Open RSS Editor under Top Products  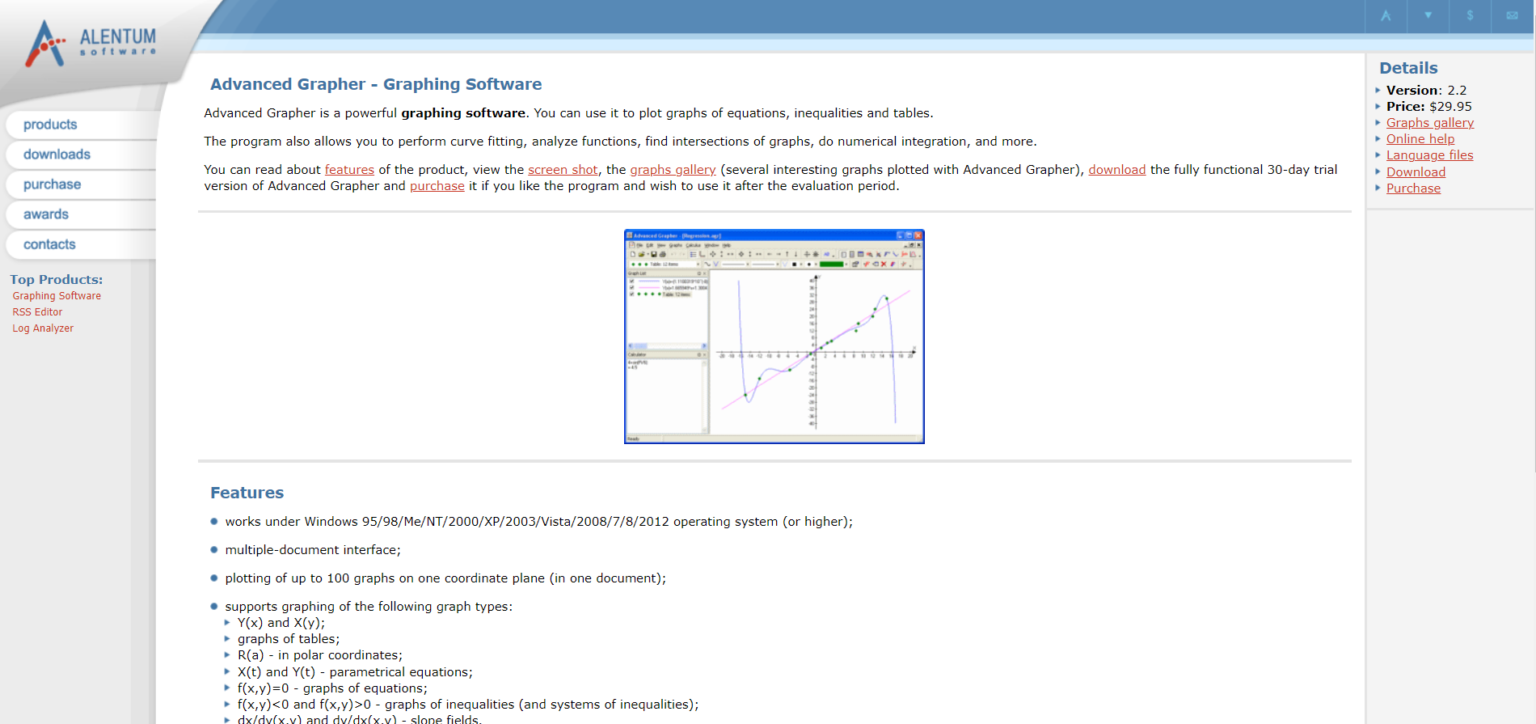coord(37,312)
